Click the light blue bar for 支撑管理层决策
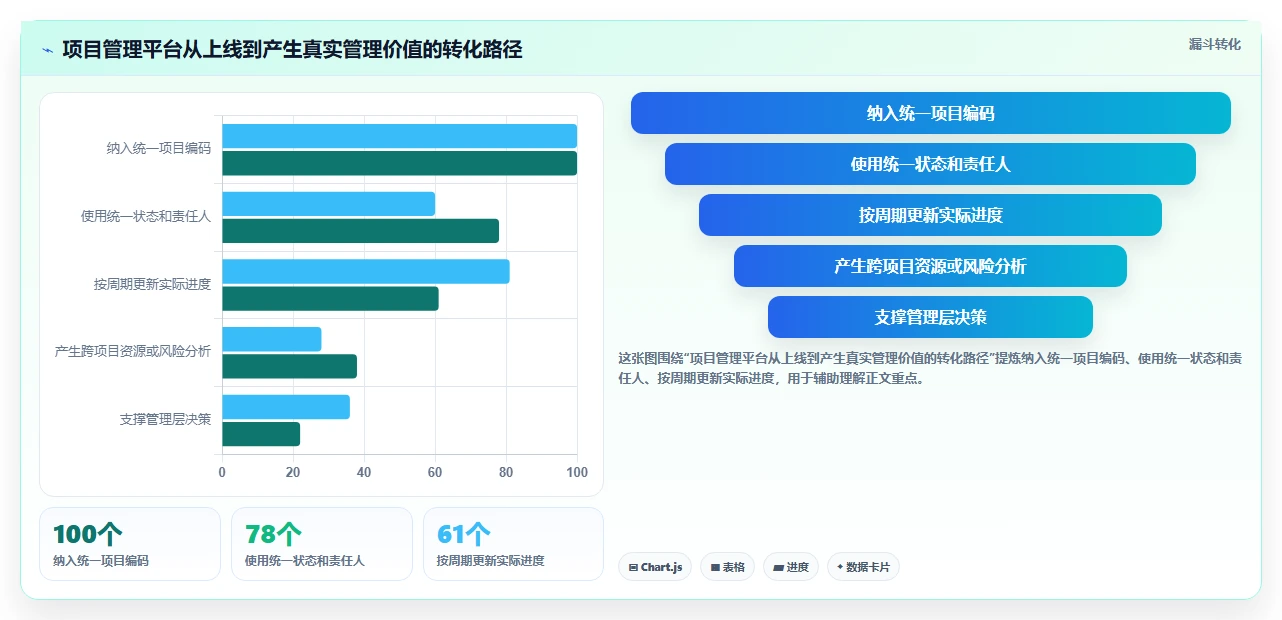 tap(286, 407)
